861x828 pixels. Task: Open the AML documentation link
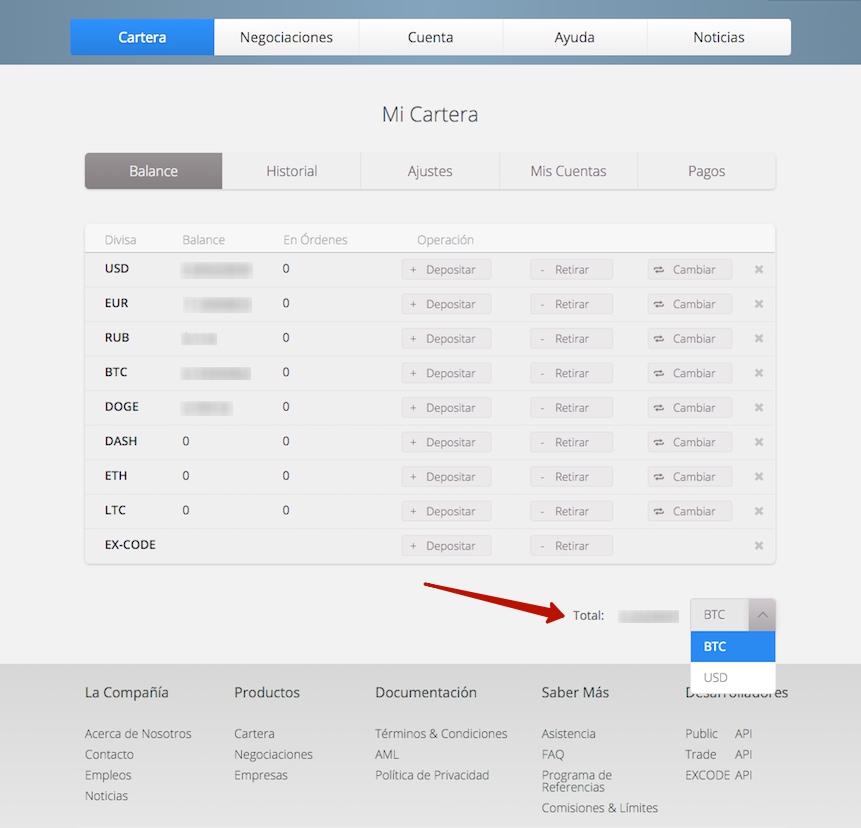[387, 754]
